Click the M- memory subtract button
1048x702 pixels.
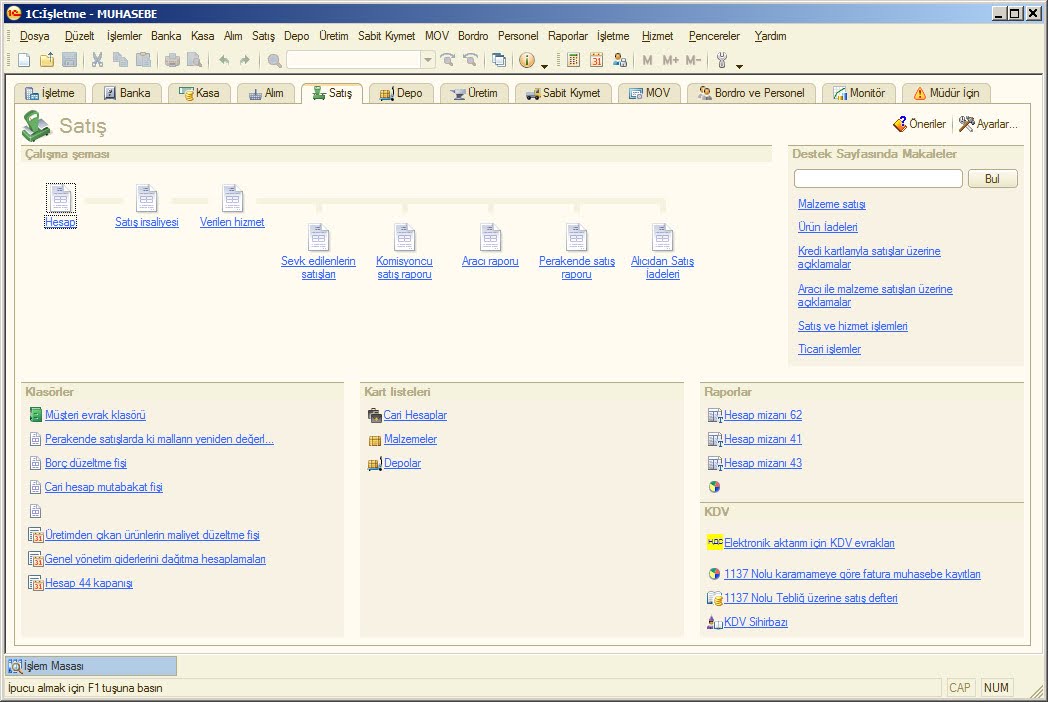point(693,60)
